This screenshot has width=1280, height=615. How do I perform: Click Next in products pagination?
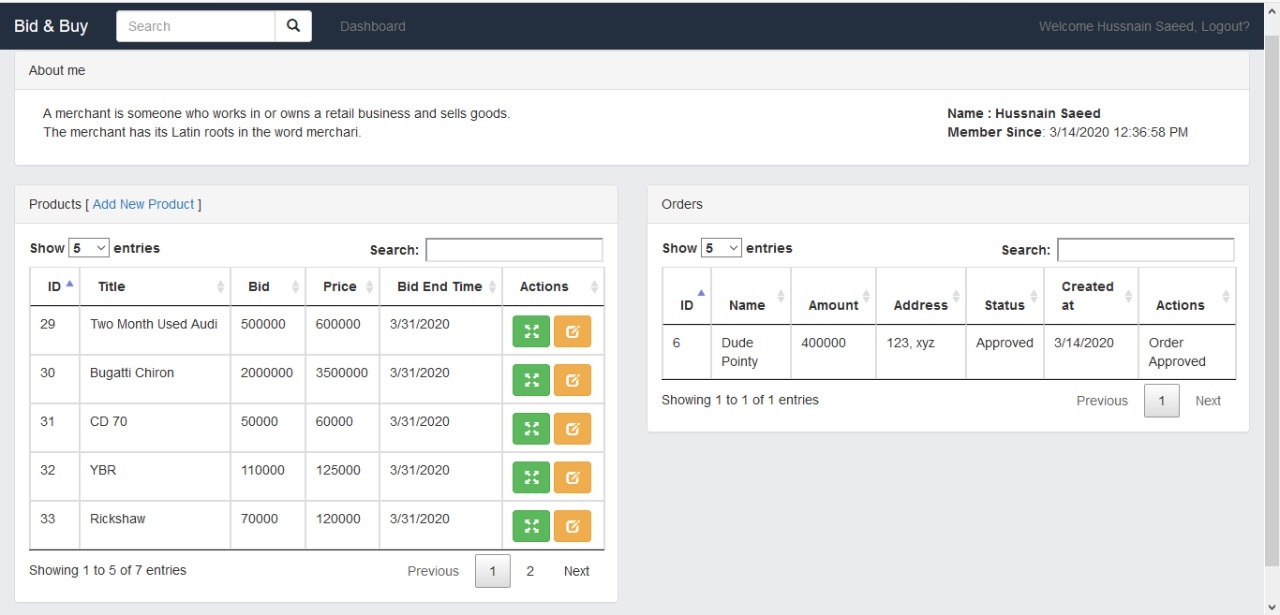coord(576,571)
